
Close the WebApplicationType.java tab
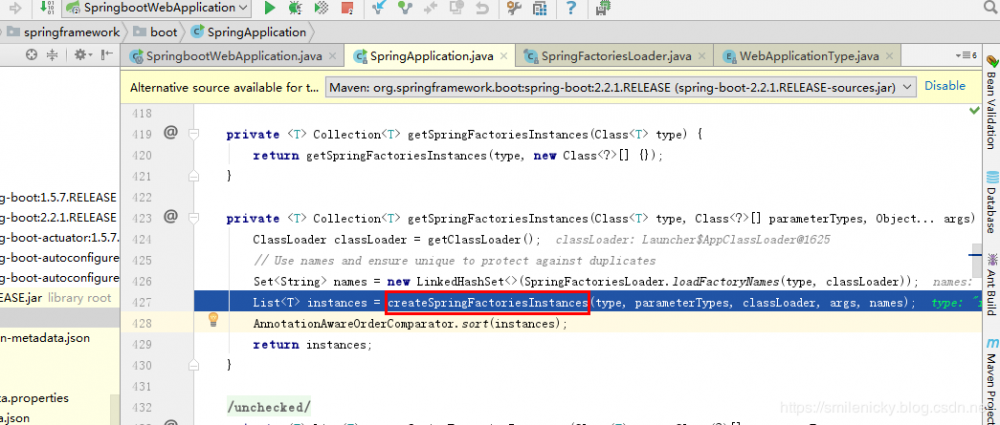890,56
